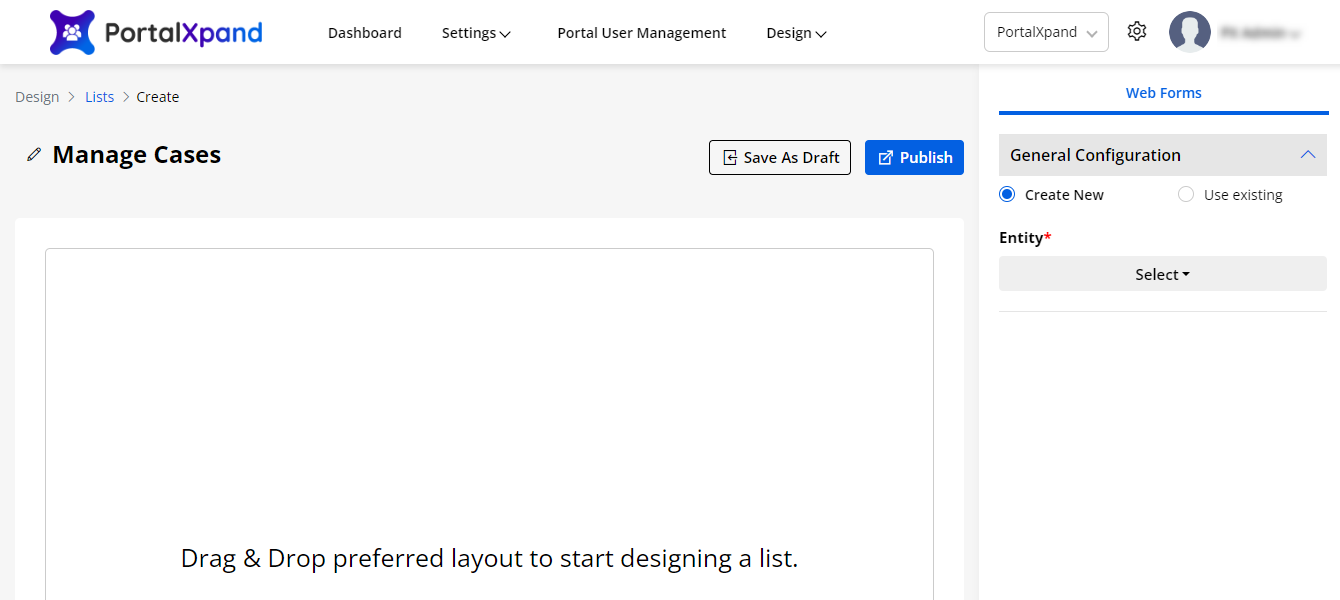Click the Lists breadcrumb link
This screenshot has height=600, width=1340.
pos(99,97)
